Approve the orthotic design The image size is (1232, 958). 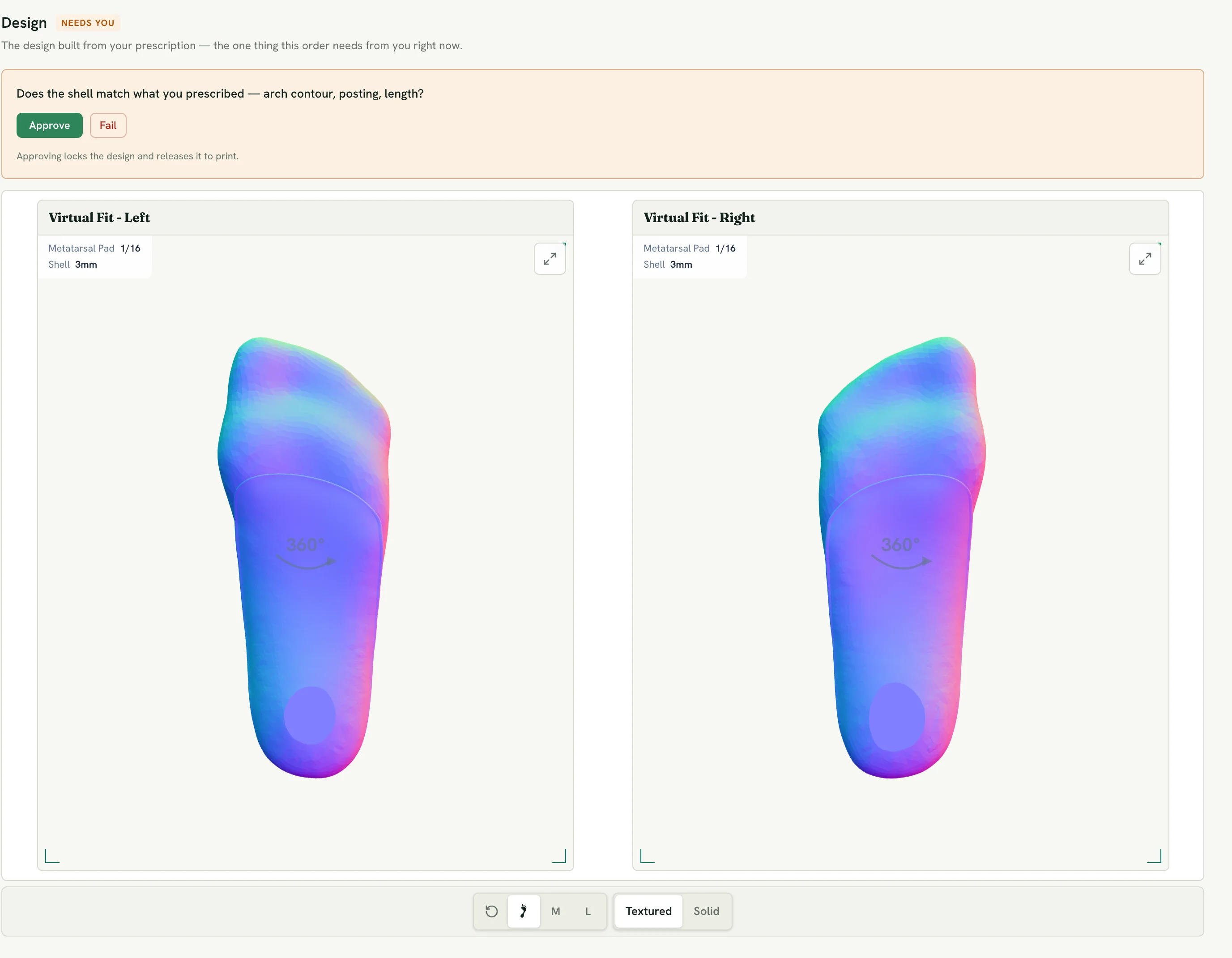coord(50,125)
